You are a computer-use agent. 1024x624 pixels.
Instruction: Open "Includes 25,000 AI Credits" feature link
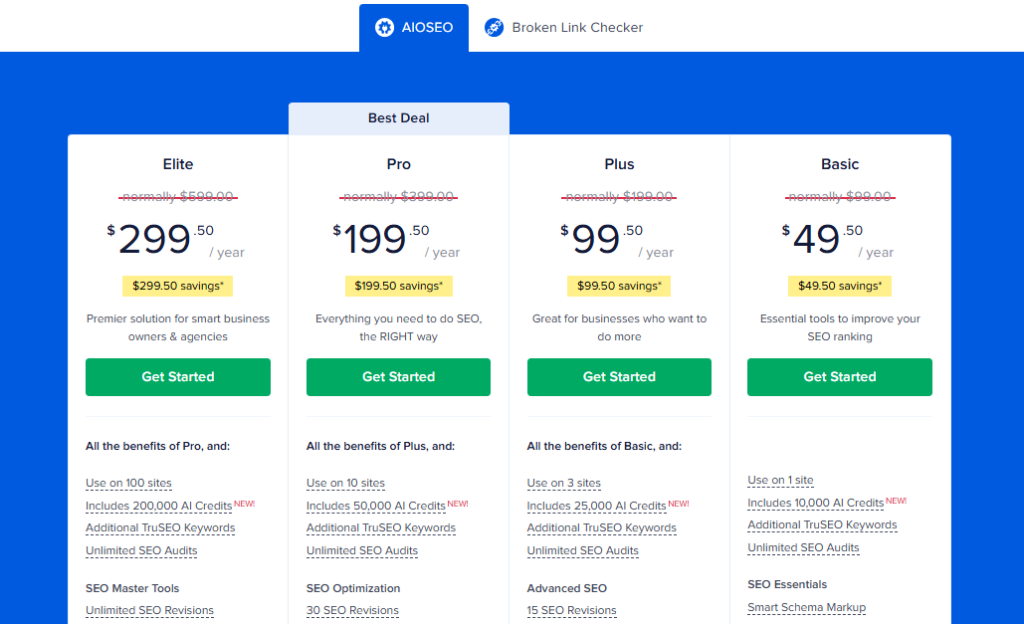[x=597, y=506]
